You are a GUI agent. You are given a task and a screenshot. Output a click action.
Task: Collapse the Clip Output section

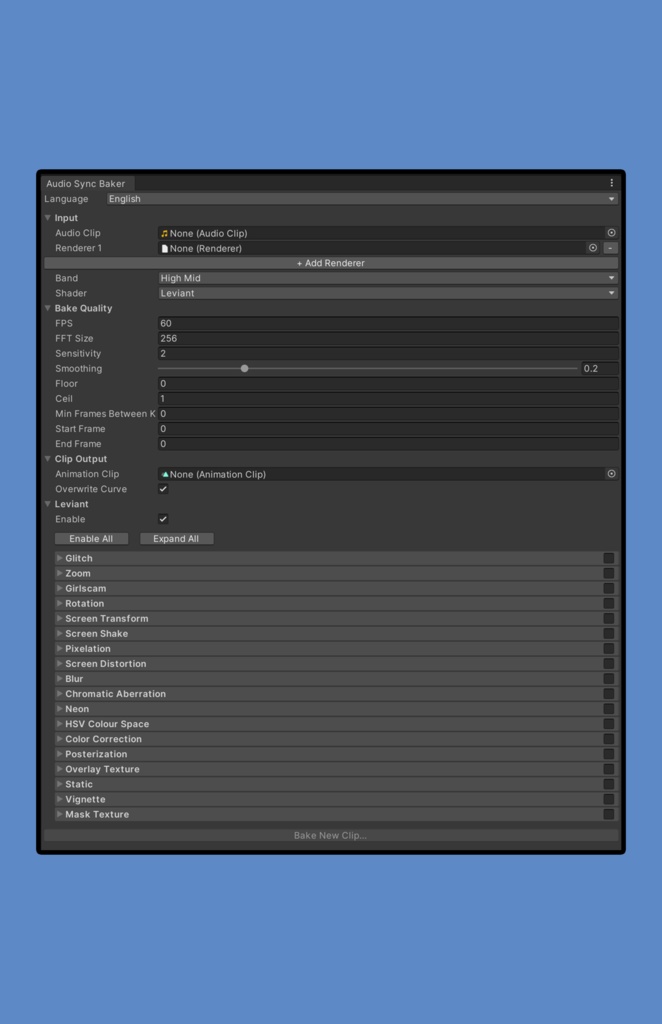[48, 459]
